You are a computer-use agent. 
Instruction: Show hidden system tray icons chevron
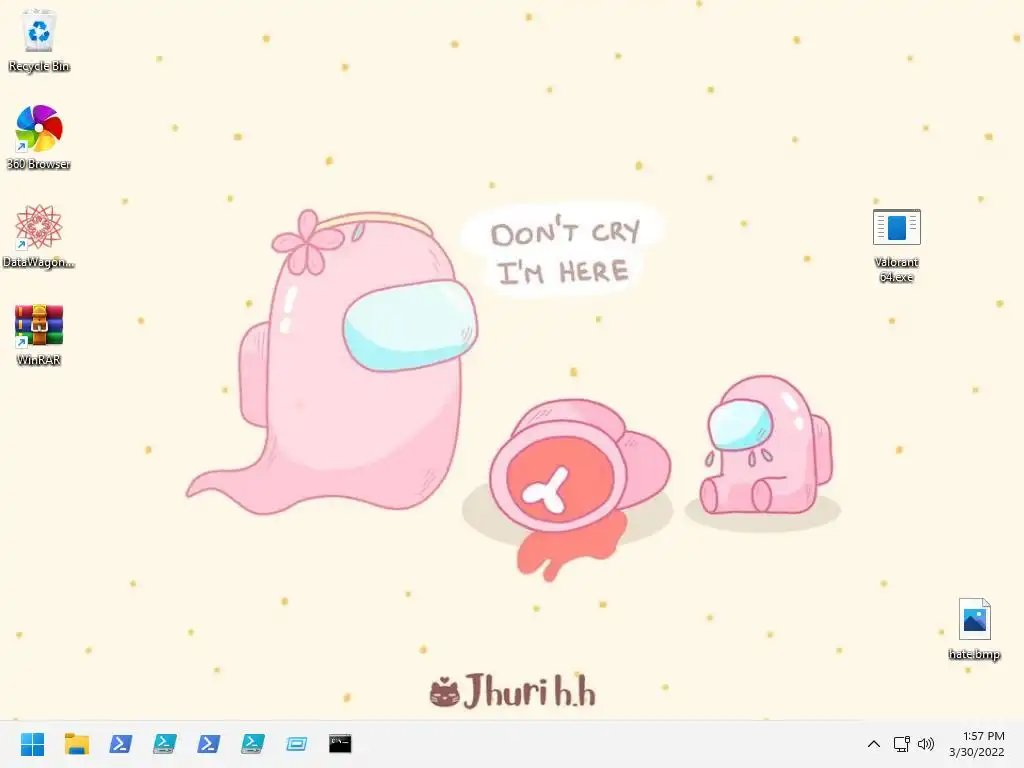pyautogui.click(x=873, y=744)
